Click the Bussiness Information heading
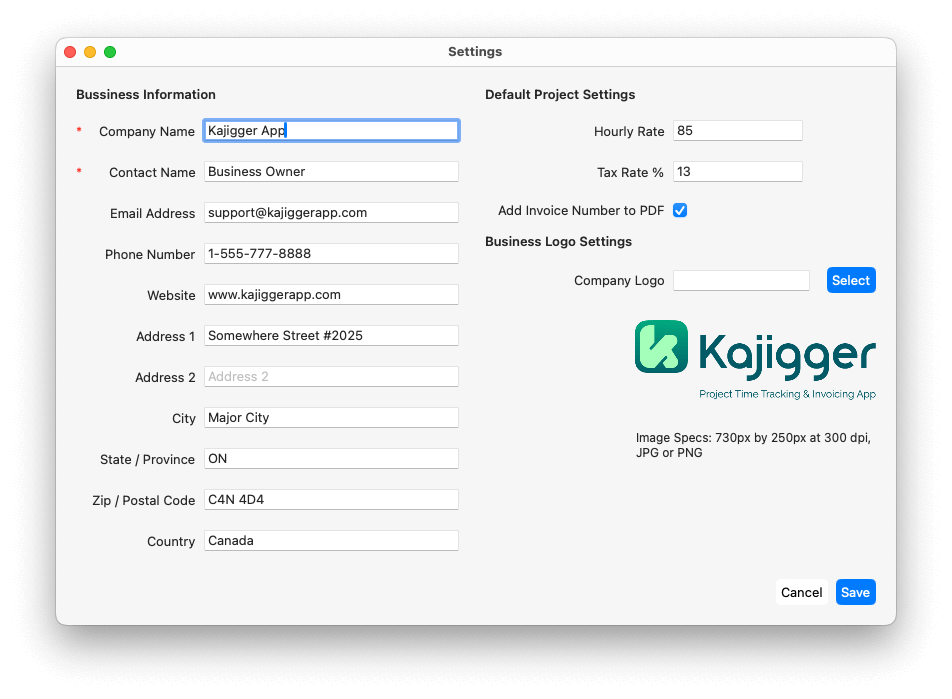This screenshot has height=699, width=952. click(146, 95)
